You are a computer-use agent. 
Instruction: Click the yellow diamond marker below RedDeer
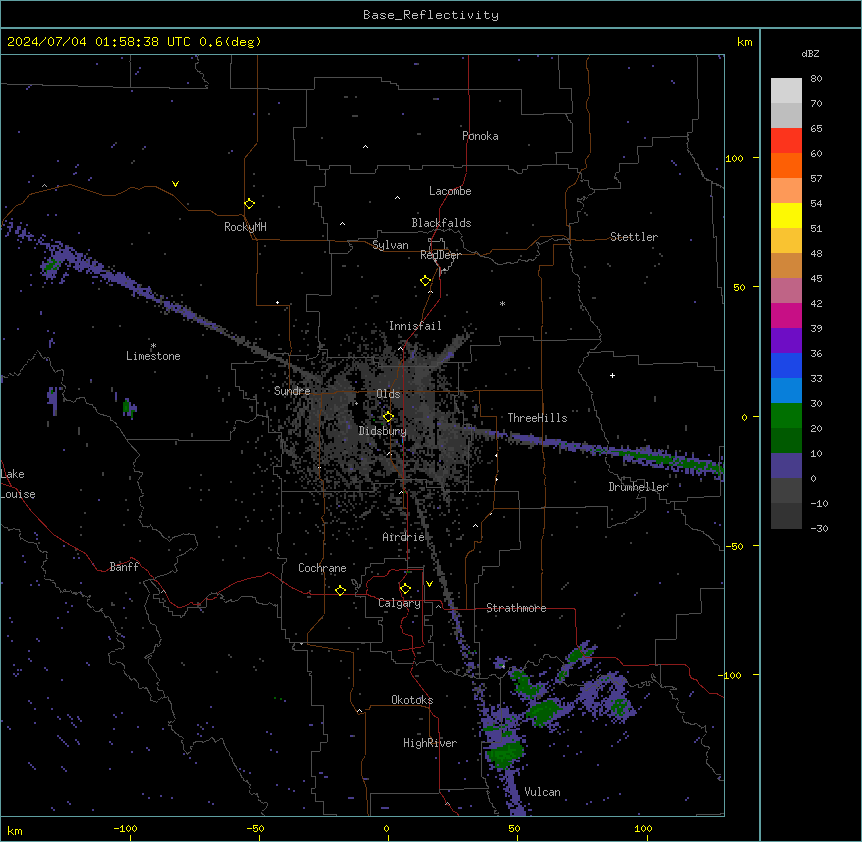[x=425, y=281]
